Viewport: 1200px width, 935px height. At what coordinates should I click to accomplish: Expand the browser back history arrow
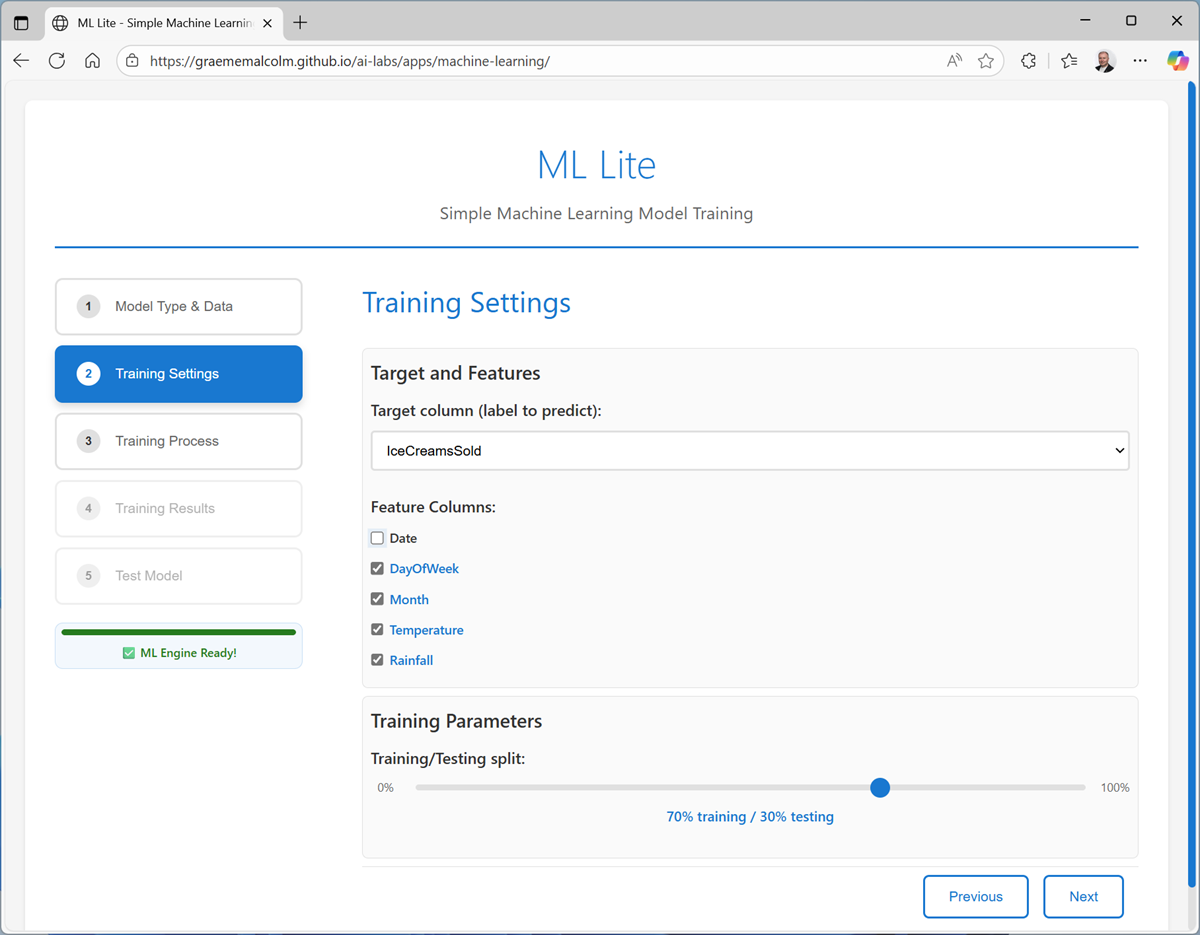pos(21,60)
